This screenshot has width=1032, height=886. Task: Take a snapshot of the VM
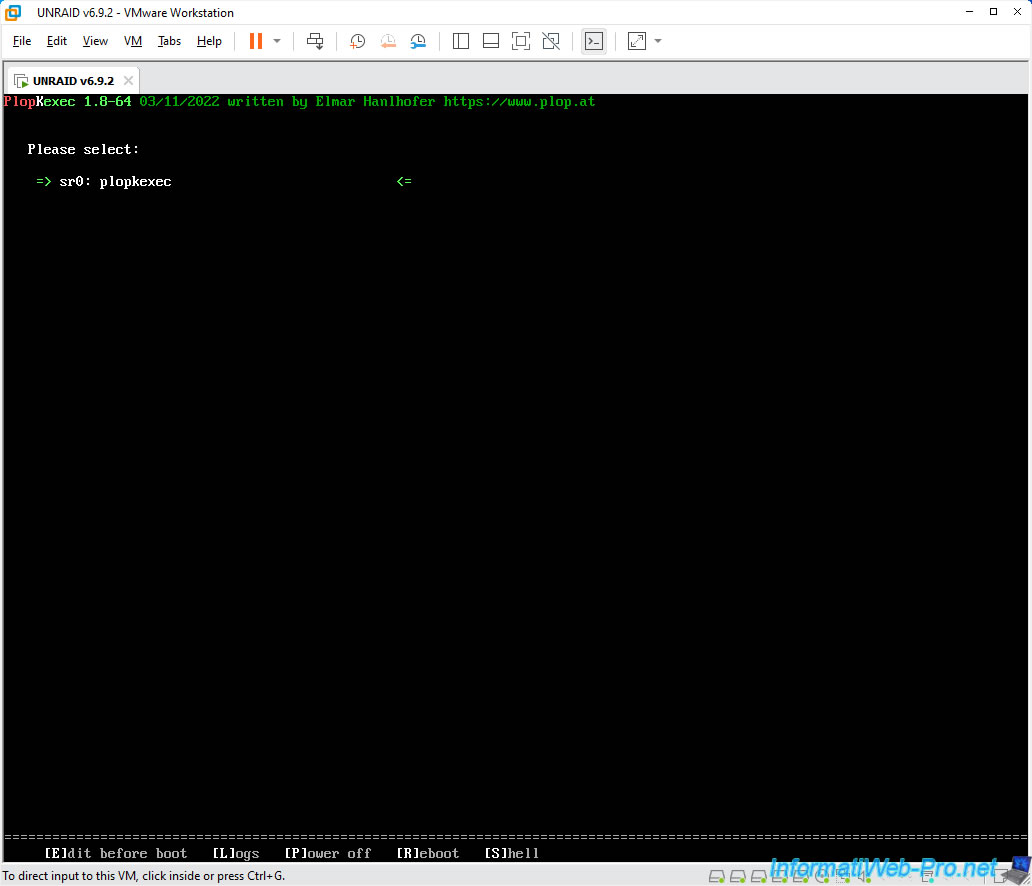(357, 41)
